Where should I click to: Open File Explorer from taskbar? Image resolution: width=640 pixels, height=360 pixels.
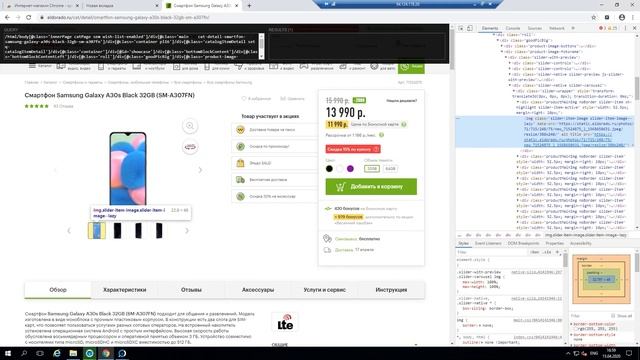pyautogui.click(x=73, y=353)
